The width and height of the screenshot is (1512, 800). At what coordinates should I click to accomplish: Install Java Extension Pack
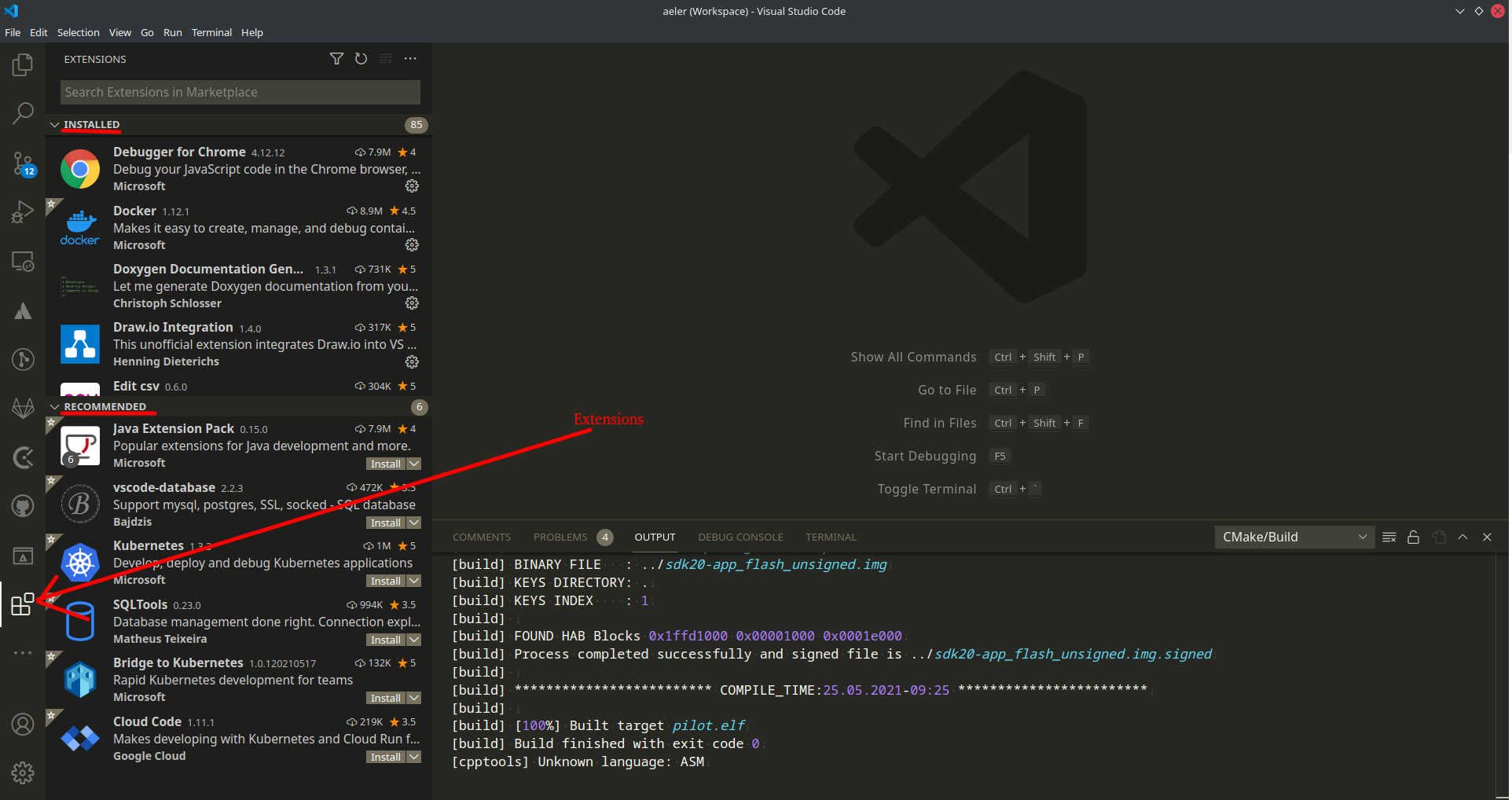386,464
